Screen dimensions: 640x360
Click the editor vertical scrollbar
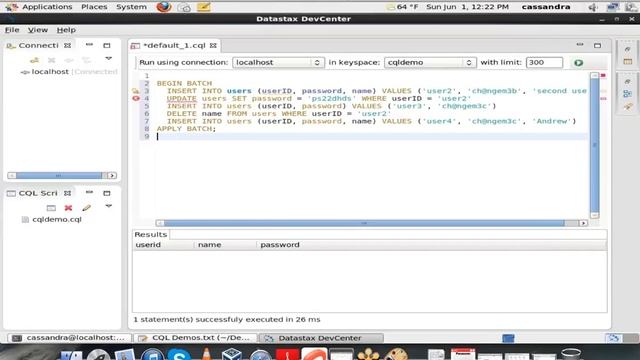tap(594, 145)
